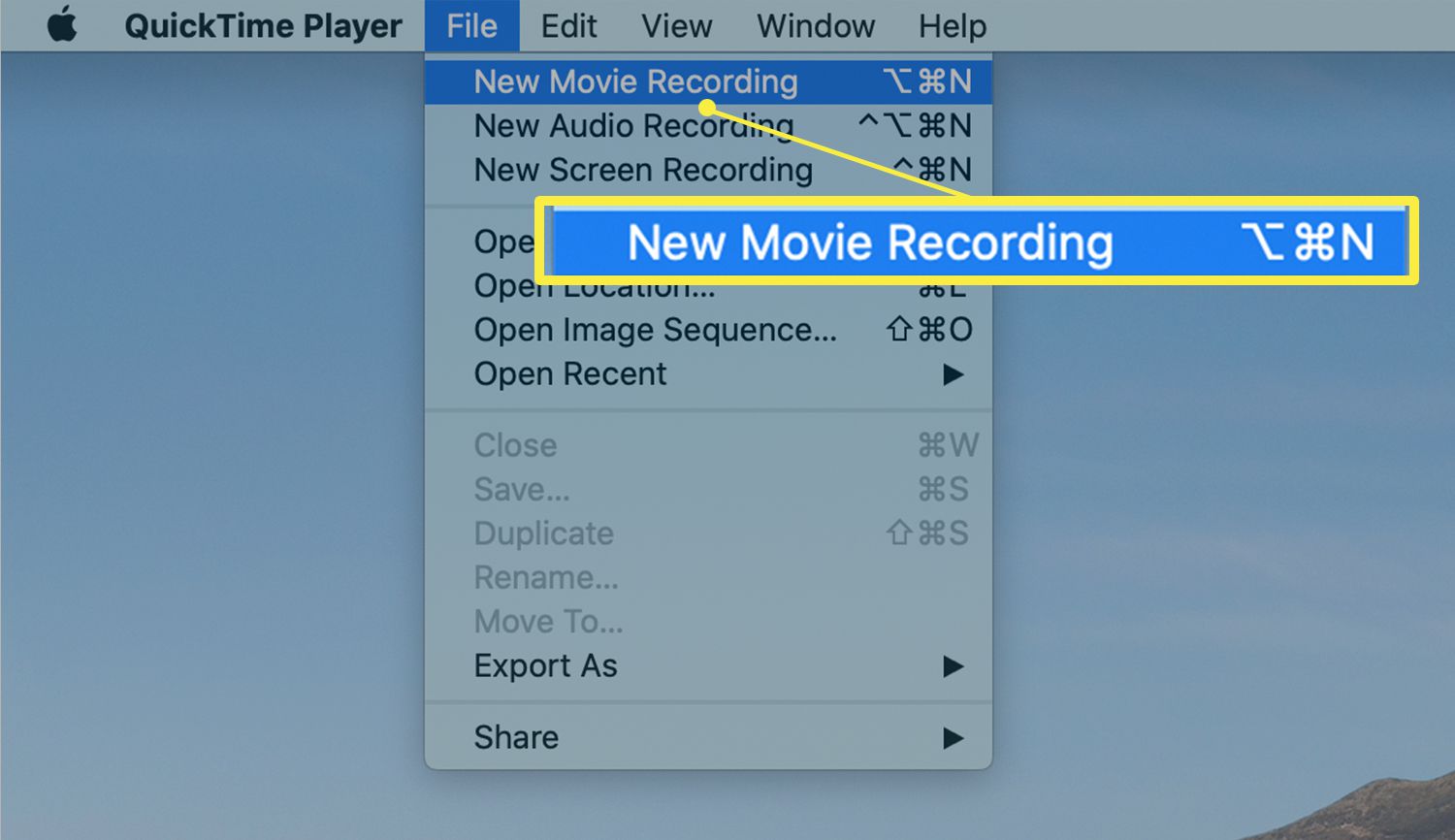Expand the Export As submenu
The height and width of the screenshot is (840, 1455).
(x=708, y=665)
